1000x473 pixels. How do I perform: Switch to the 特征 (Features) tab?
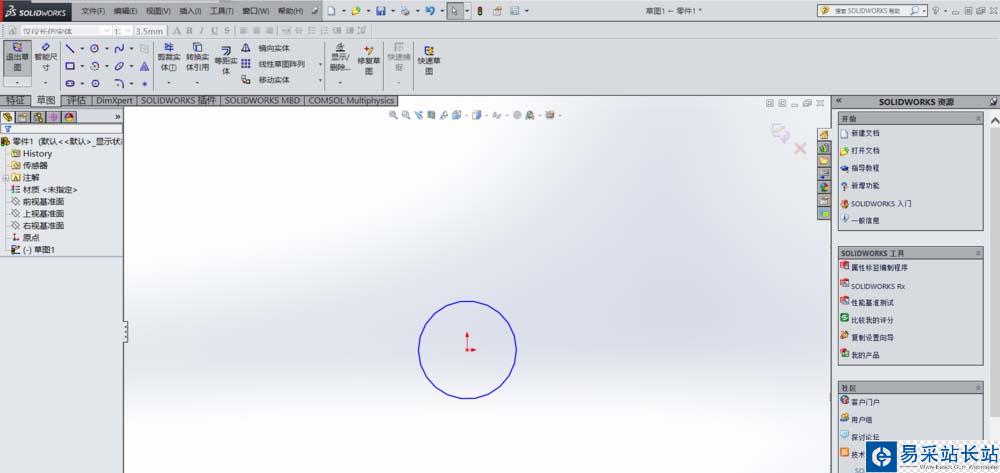(x=15, y=101)
